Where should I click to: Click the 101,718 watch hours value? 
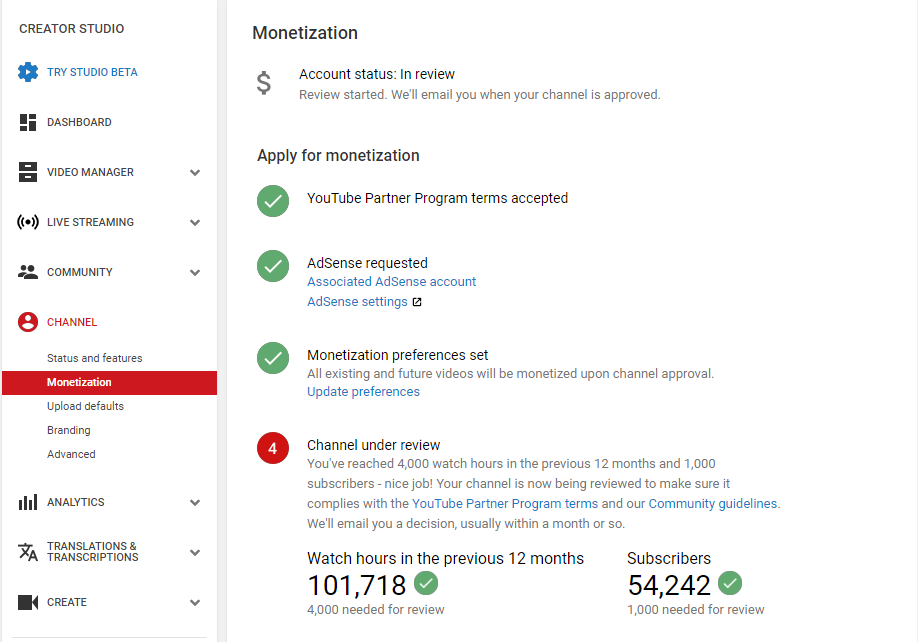[357, 585]
